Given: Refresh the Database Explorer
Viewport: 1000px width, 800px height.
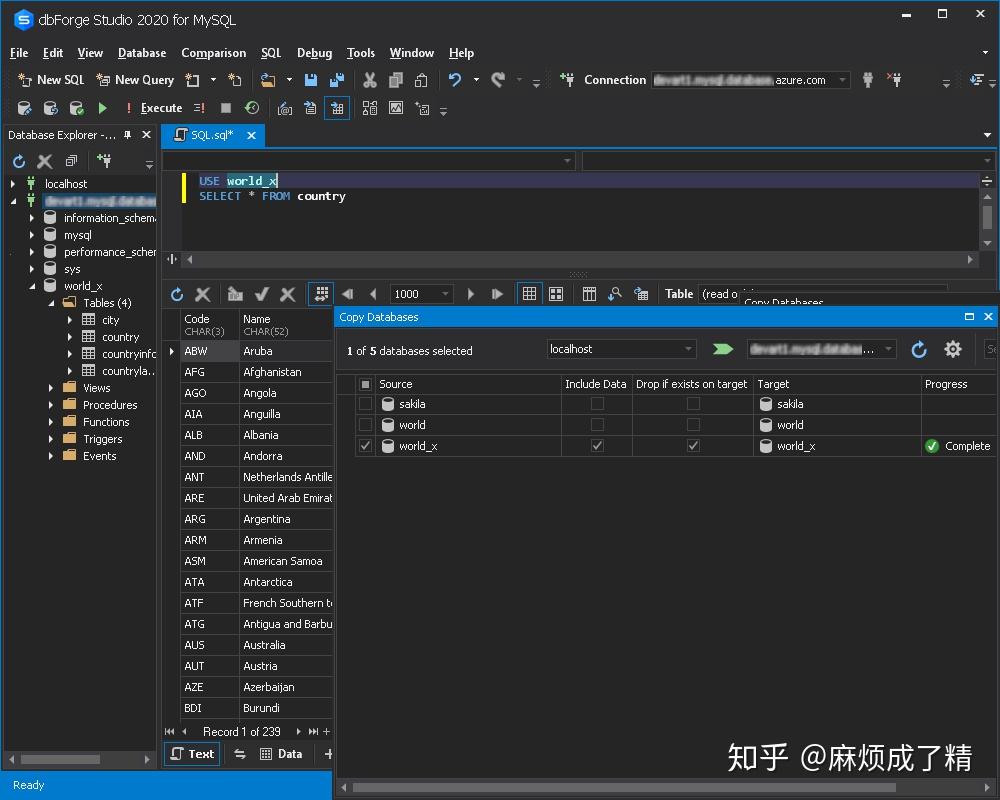Looking at the screenshot, I should 17,160.
